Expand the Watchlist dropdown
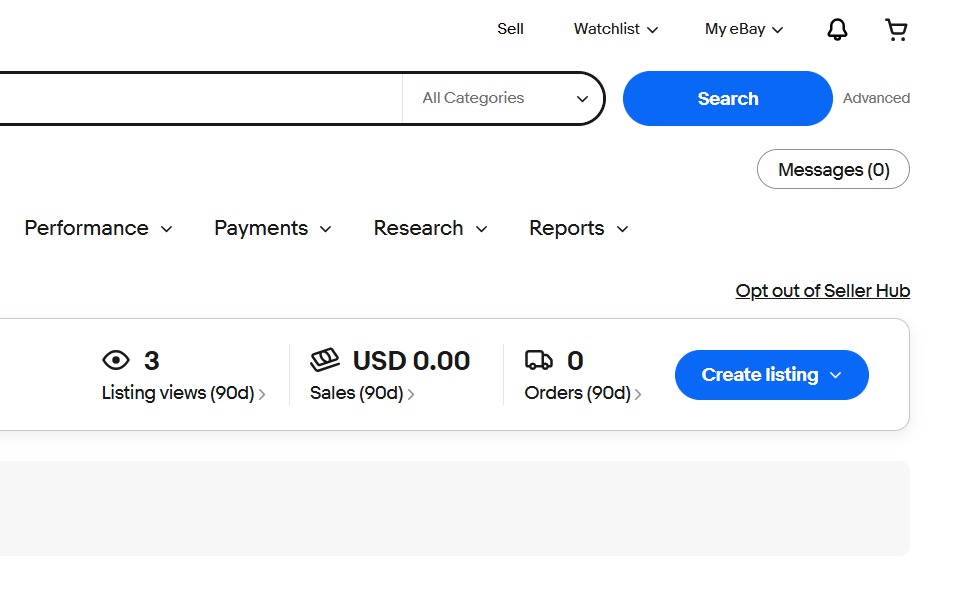 [616, 29]
